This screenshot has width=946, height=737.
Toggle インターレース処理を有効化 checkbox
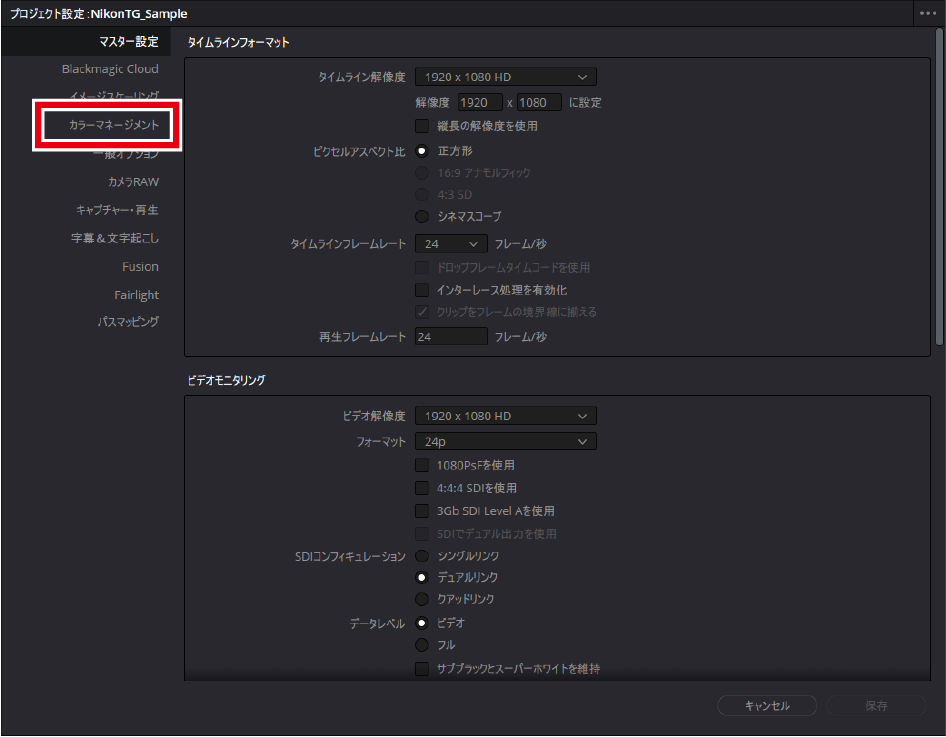point(422,290)
